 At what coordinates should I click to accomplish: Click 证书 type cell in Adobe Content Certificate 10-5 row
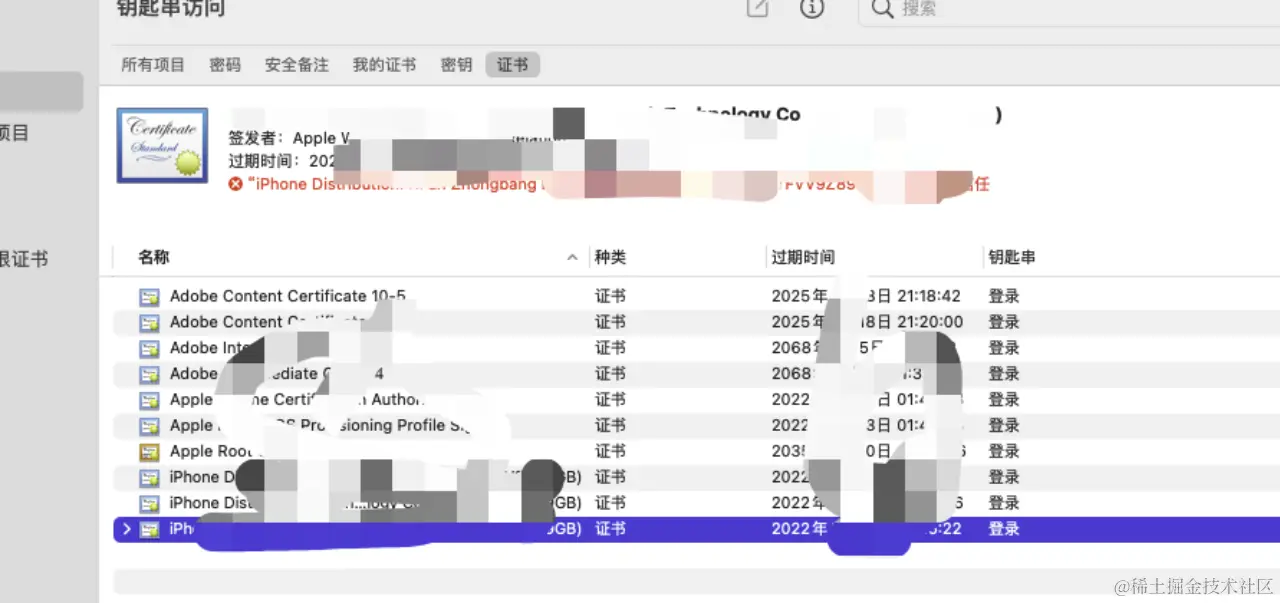[610, 296]
